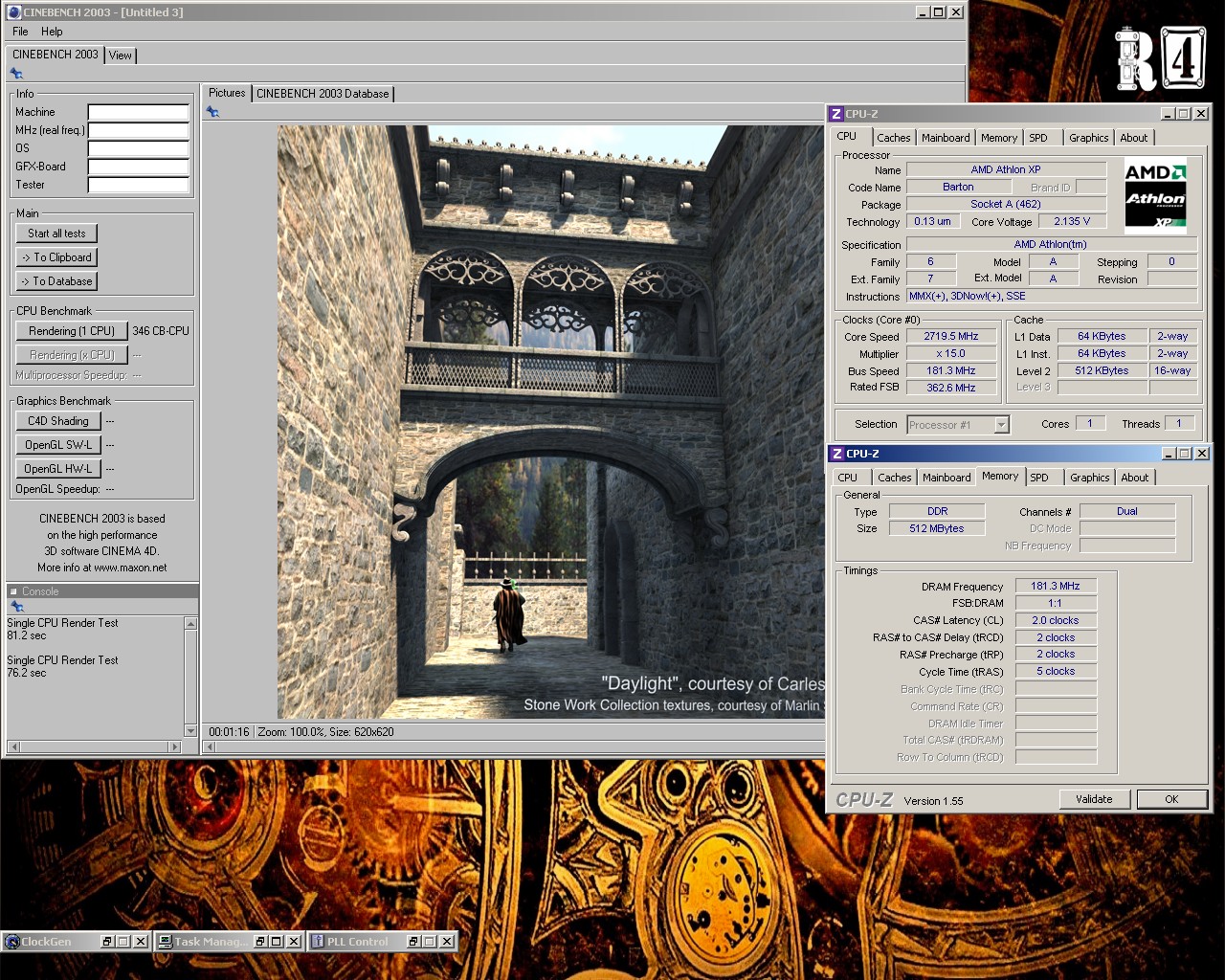
Task: Restore the Task Manager minimized window
Action: [x=260, y=942]
